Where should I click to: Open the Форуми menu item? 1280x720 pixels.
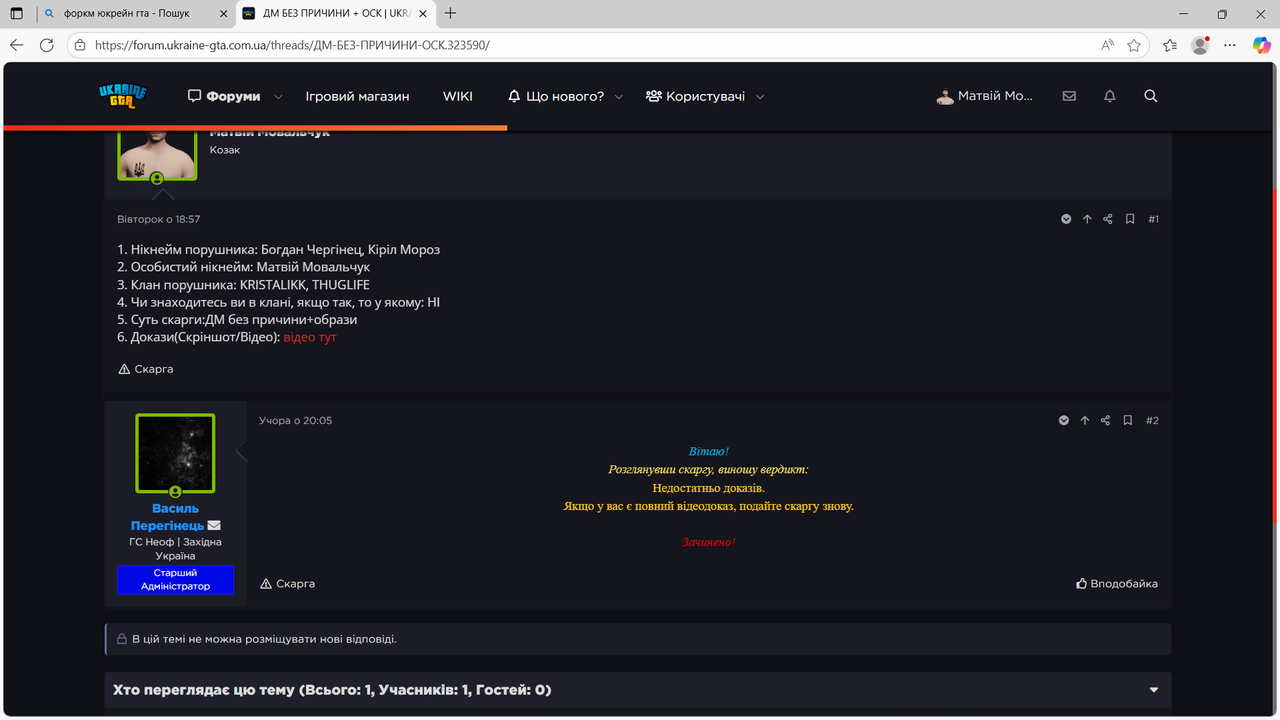(x=224, y=97)
